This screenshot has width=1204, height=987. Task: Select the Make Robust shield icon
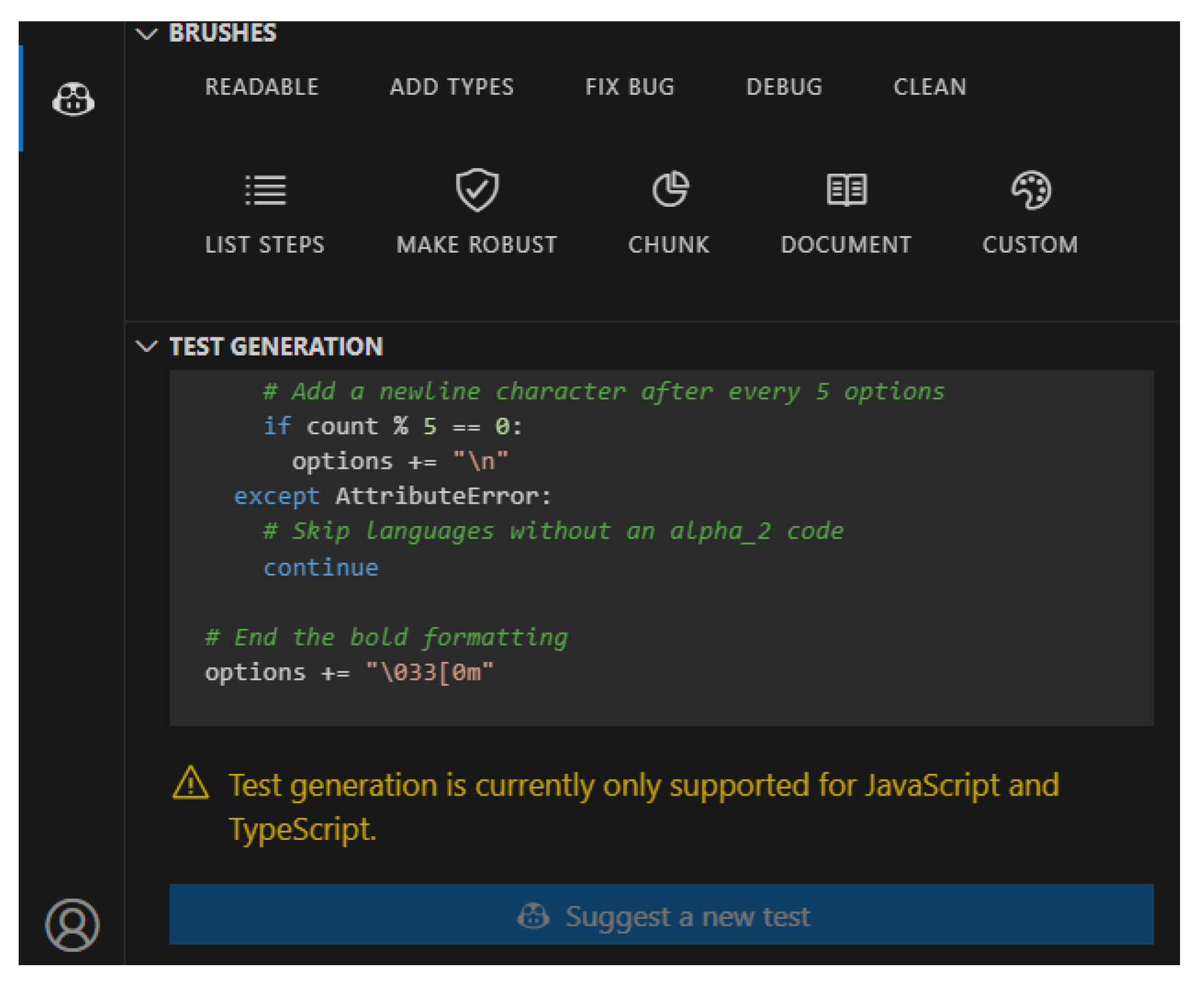477,190
